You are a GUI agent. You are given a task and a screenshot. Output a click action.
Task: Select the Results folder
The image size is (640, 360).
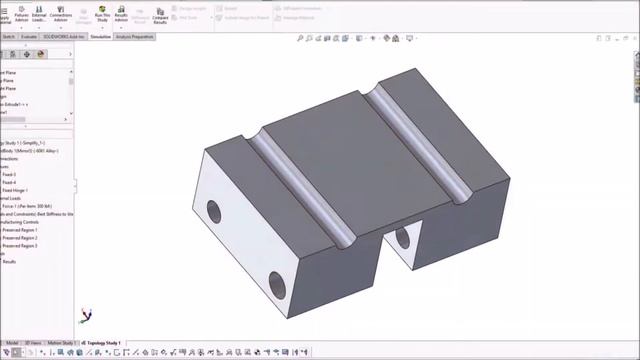pos(9,262)
